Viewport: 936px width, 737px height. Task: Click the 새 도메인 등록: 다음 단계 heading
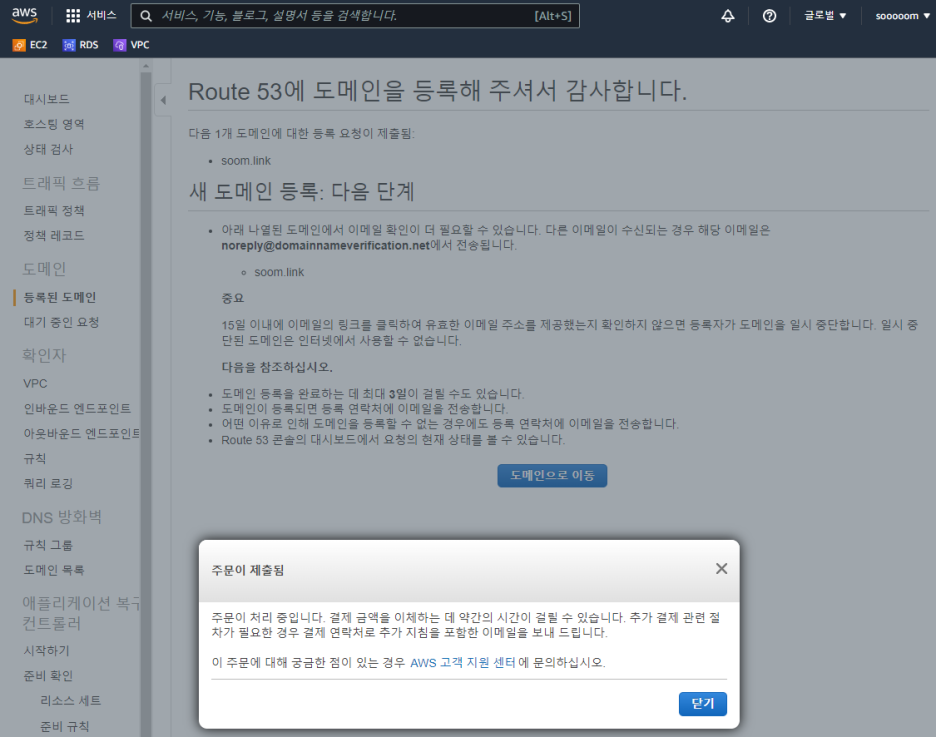tap(301, 192)
